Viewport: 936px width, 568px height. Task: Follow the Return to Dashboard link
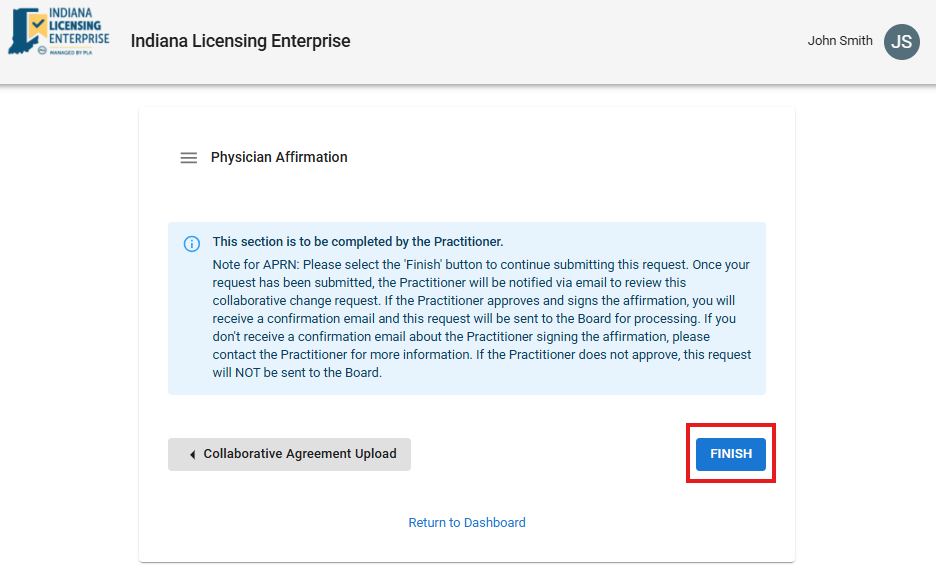coord(467,523)
